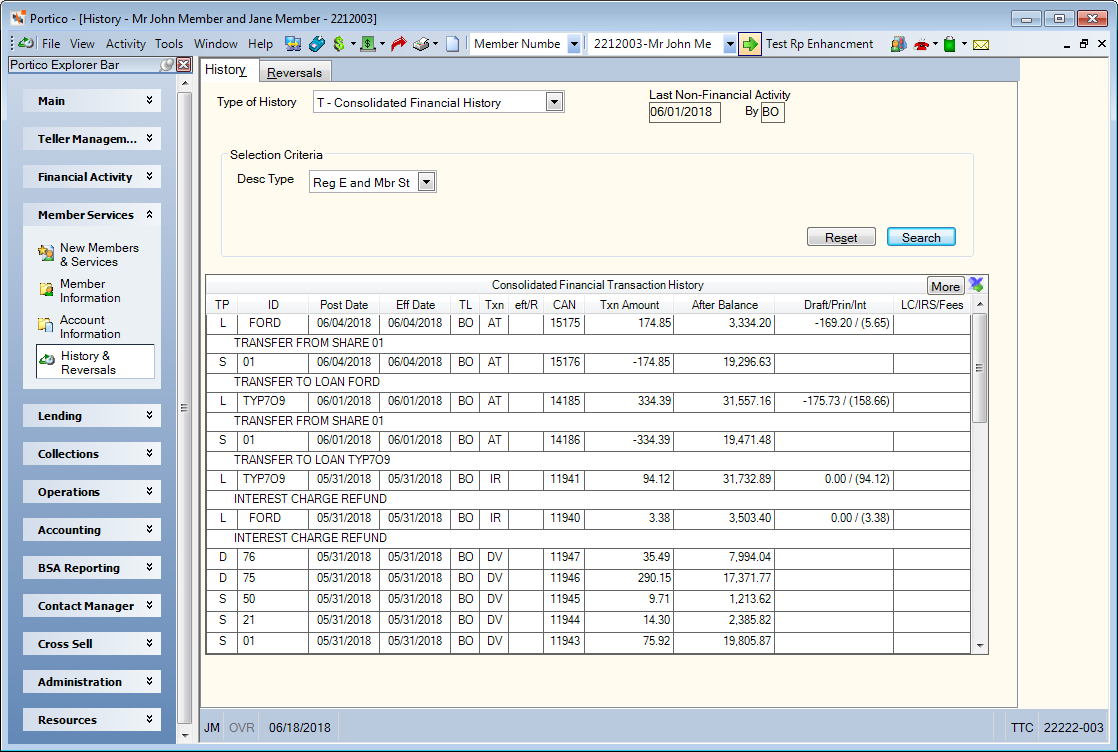This screenshot has width=1118, height=752.
Task: Click the red telephone toolbar icon
Action: [922, 44]
